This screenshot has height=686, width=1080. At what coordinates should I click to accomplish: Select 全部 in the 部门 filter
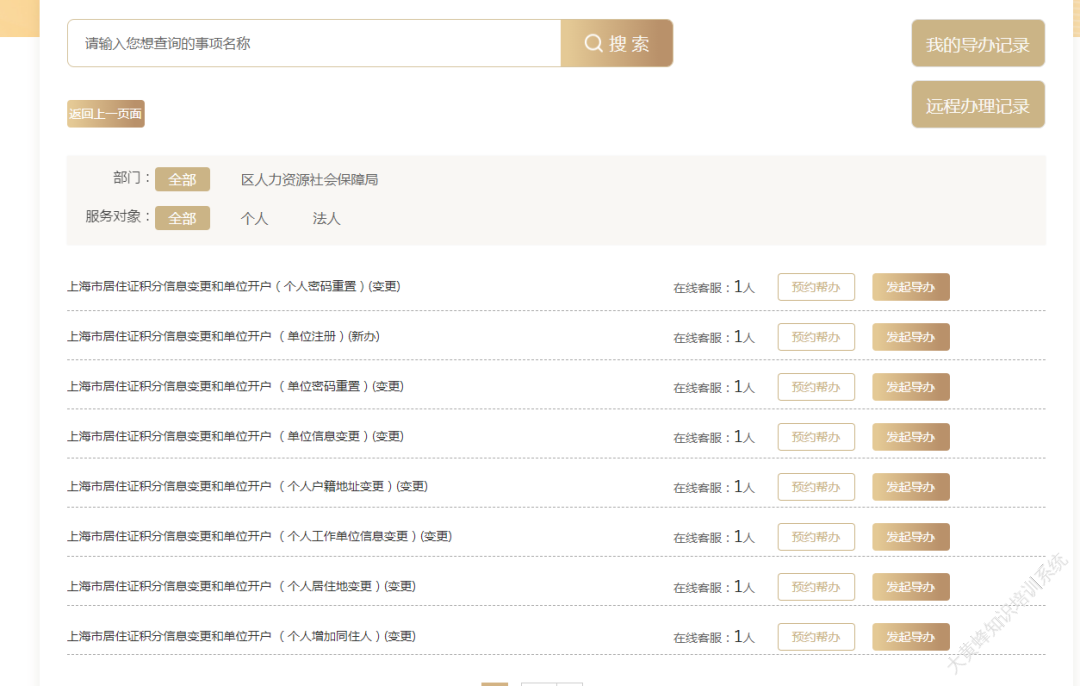[182, 179]
